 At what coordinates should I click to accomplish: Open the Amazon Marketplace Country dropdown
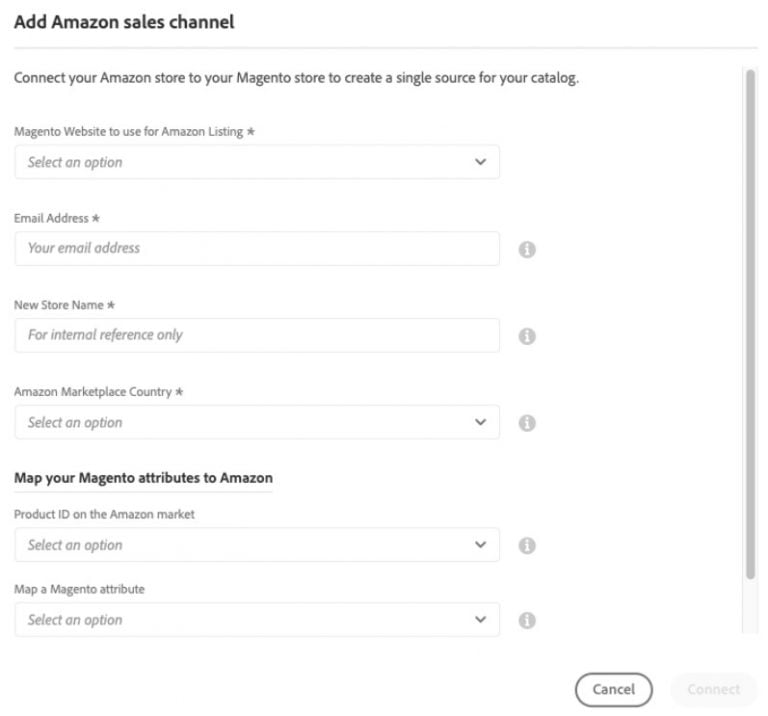257,422
